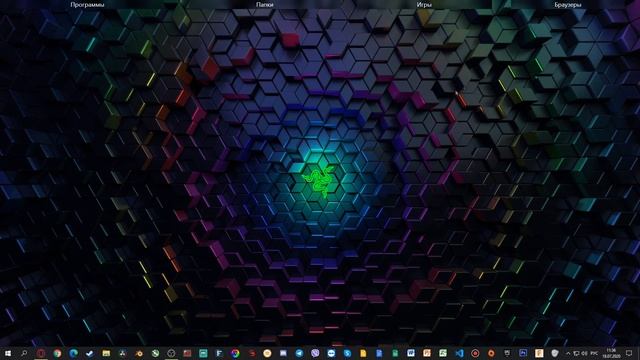
Task: Launch Skype from the taskbar
Action: pos(347,353)
